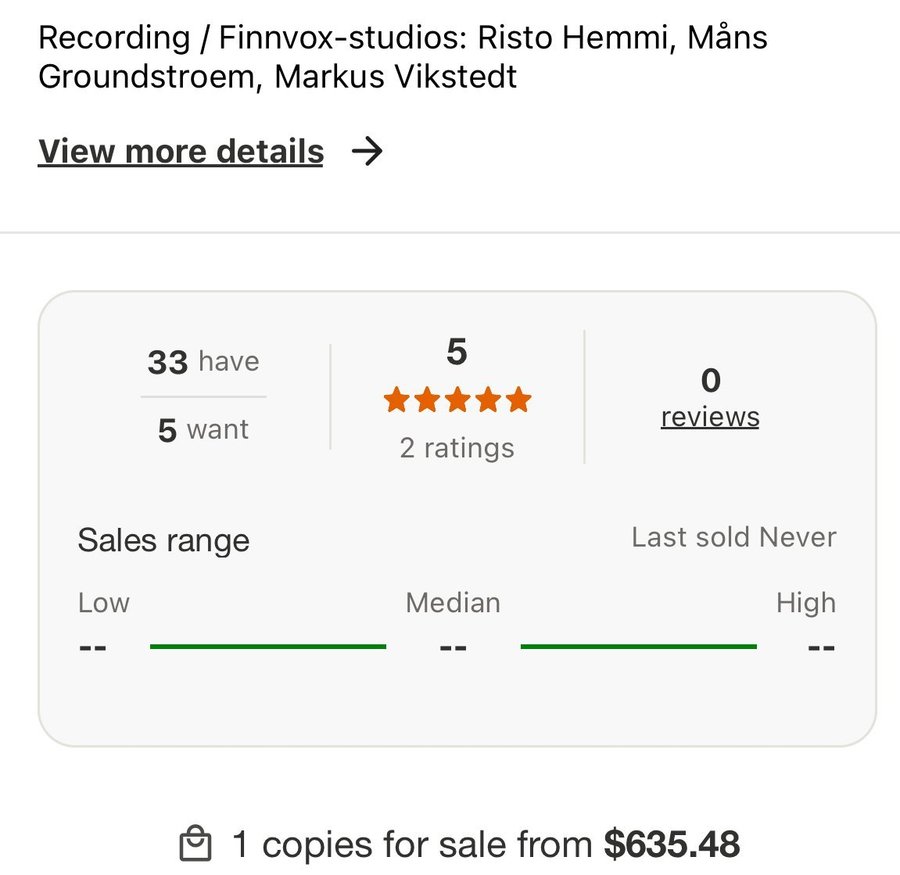900x875 pixels.
Task: Click the first orange rating star
Action: coord(396,401)
